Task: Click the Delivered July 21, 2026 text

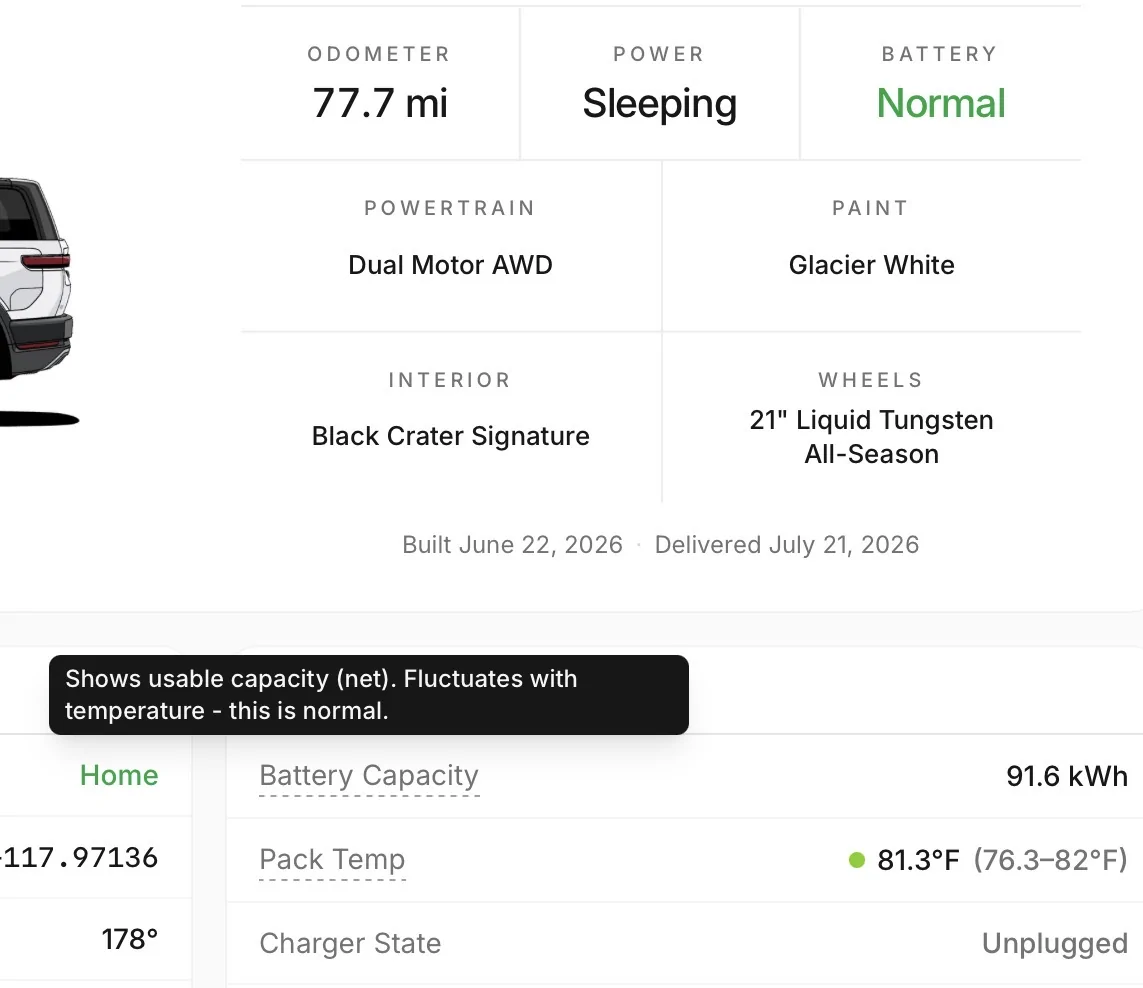Action: point(787,545)
